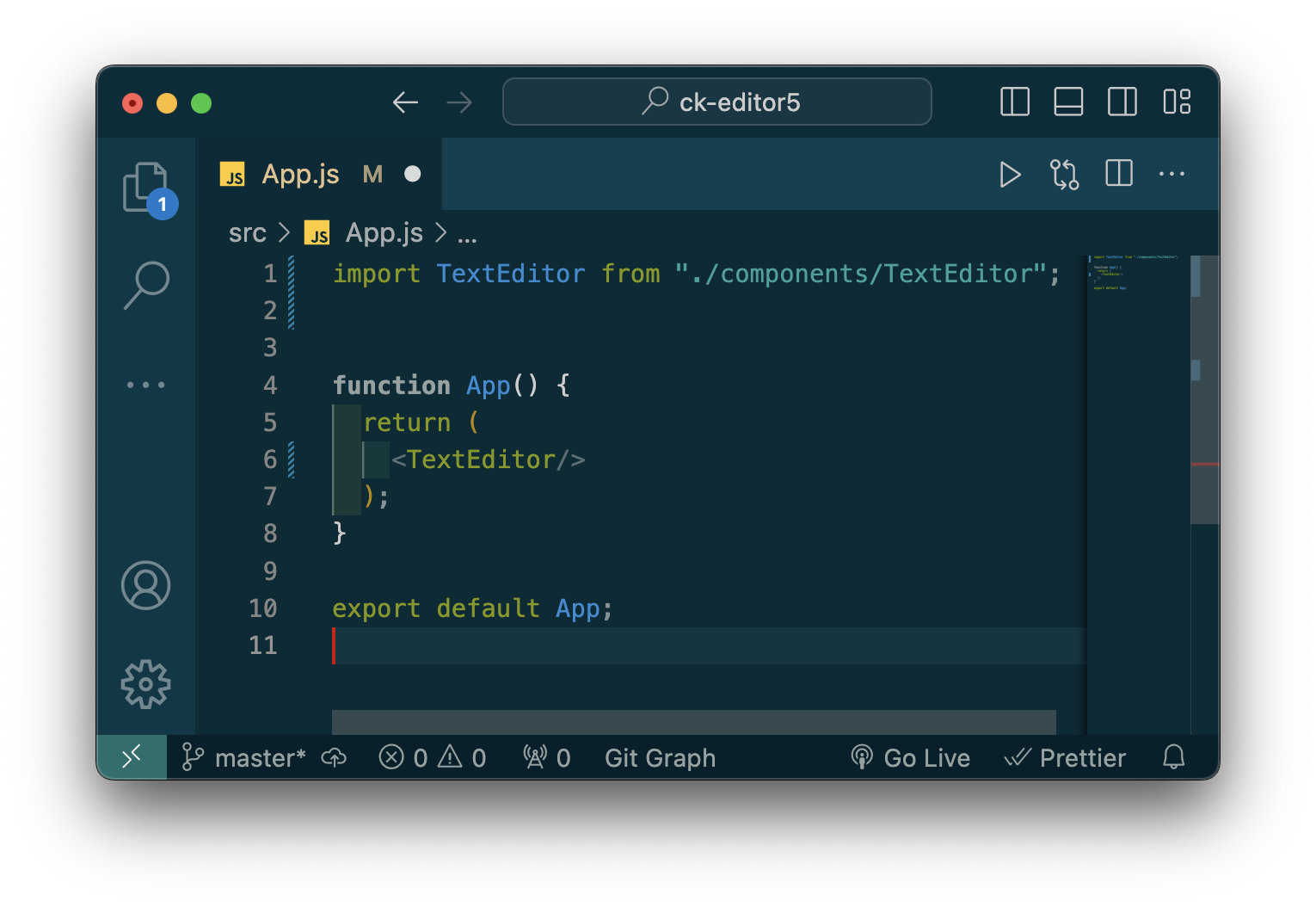Split the editor with the split icon

1118,174
